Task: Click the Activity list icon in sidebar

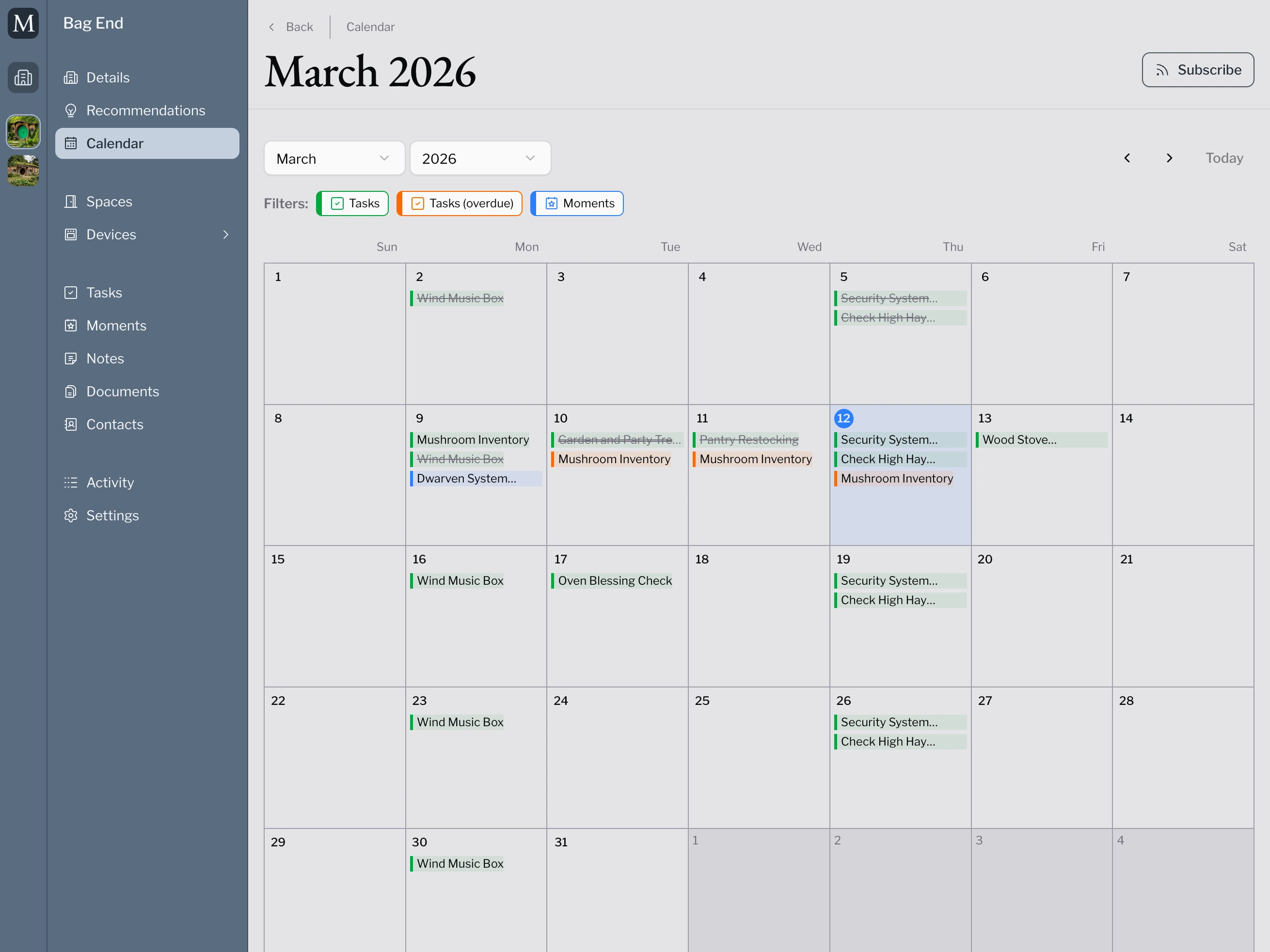Action: pyautogui.click(x=71, y=483)
